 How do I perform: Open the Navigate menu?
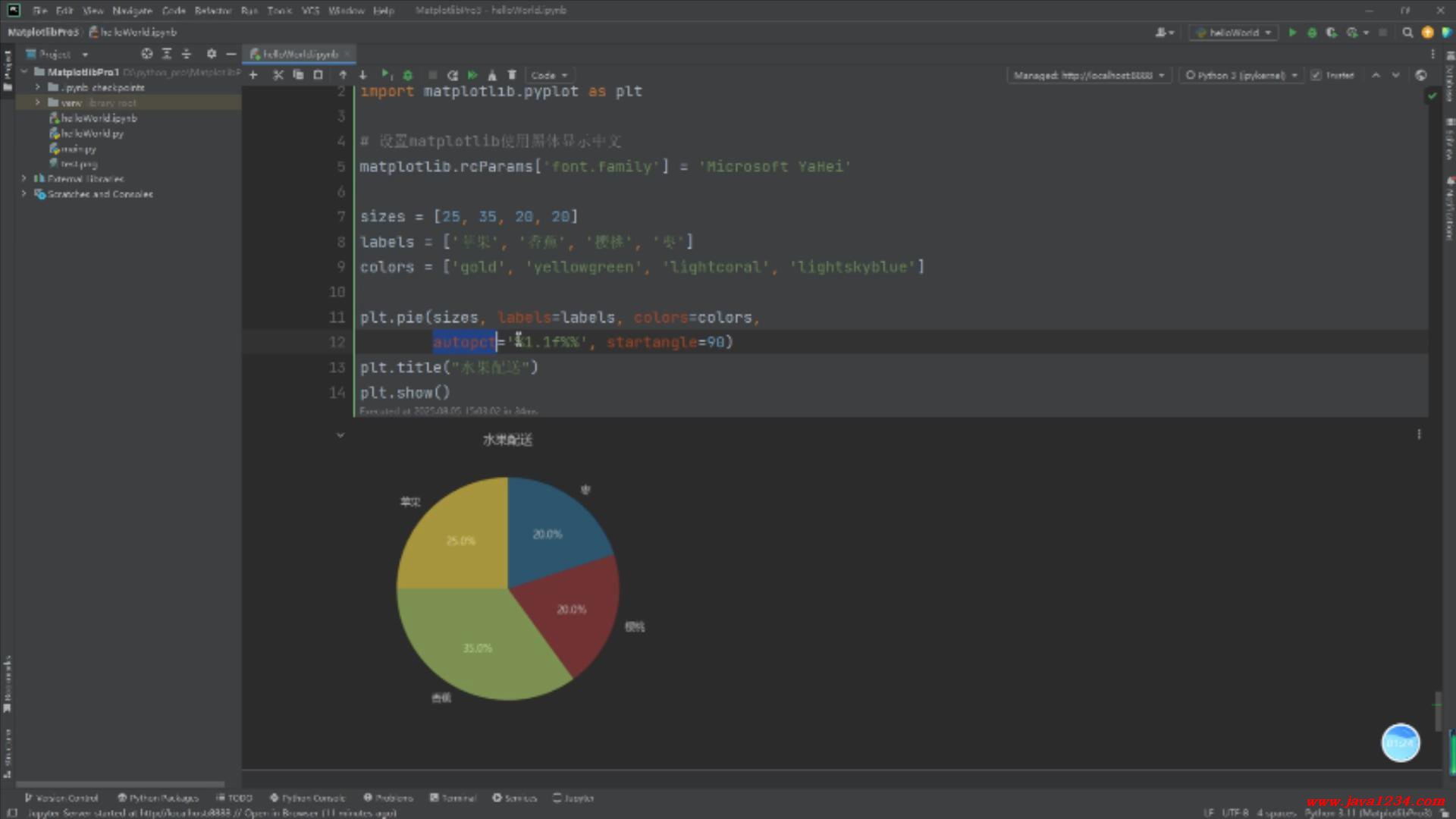tap(132, 11)
